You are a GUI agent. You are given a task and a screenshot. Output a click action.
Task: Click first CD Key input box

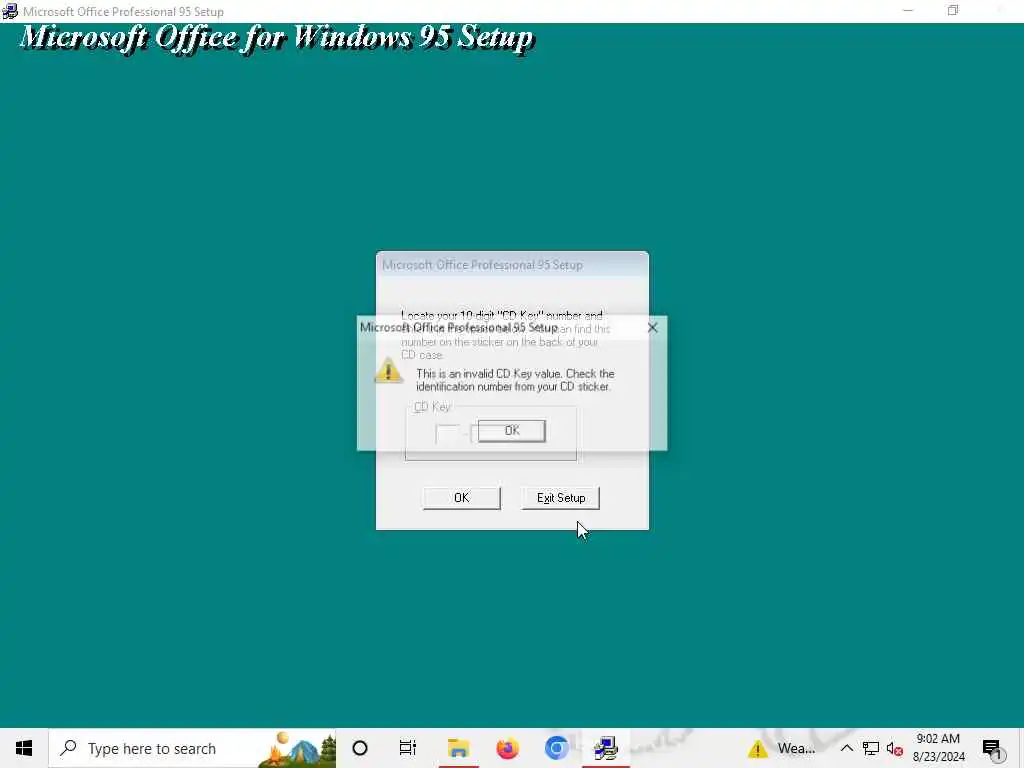pos(447,434)
